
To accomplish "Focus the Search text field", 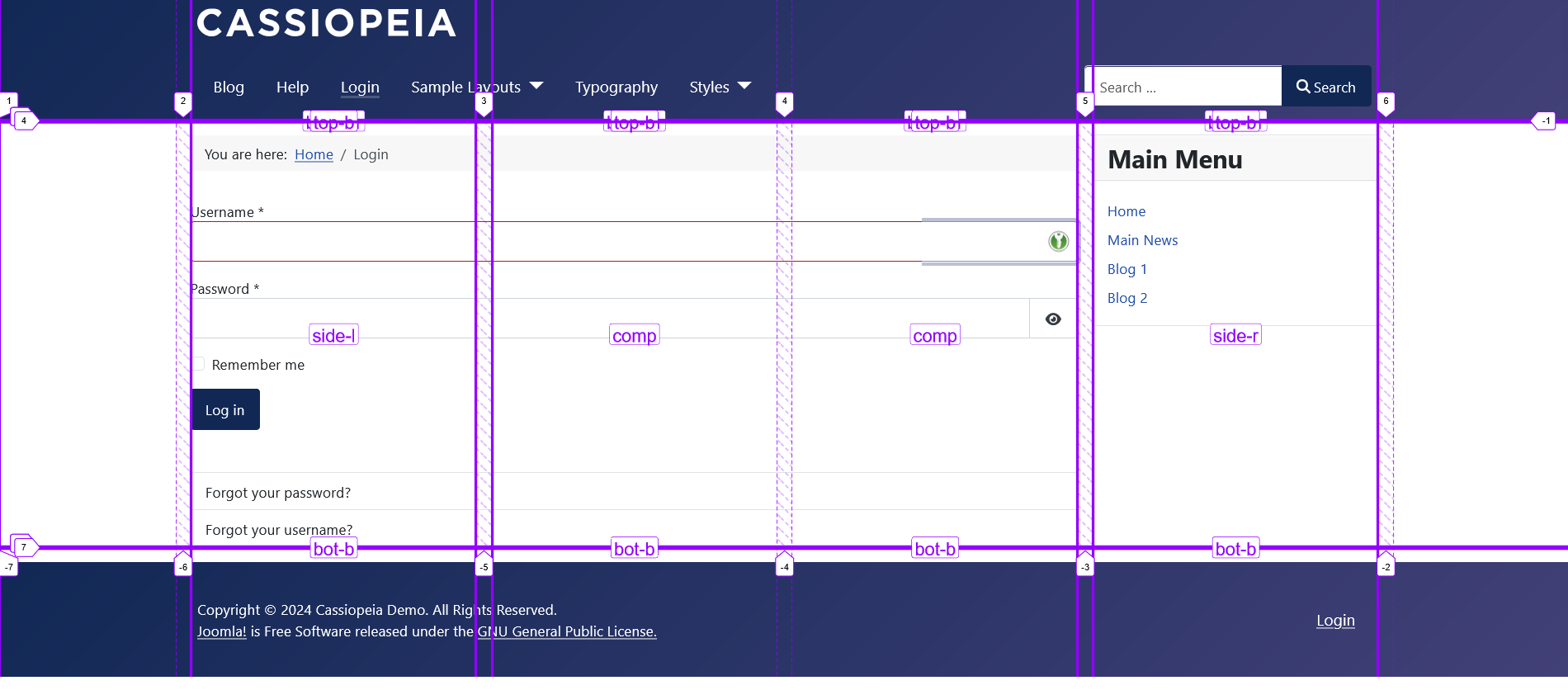I will coord(1184,87).
